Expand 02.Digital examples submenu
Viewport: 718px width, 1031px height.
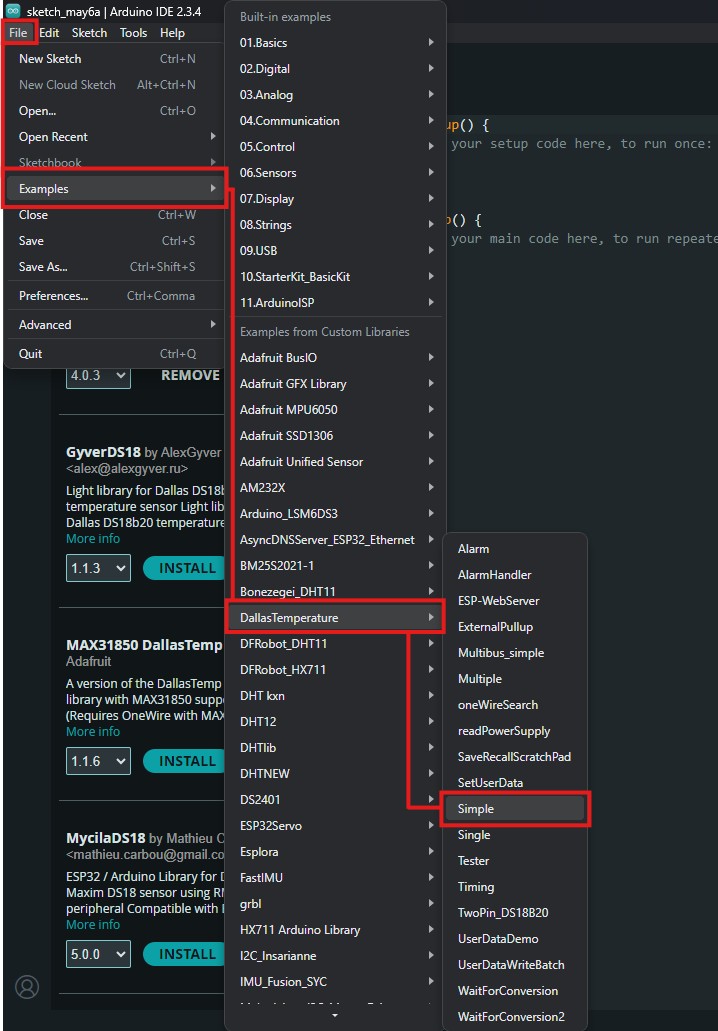336,68
